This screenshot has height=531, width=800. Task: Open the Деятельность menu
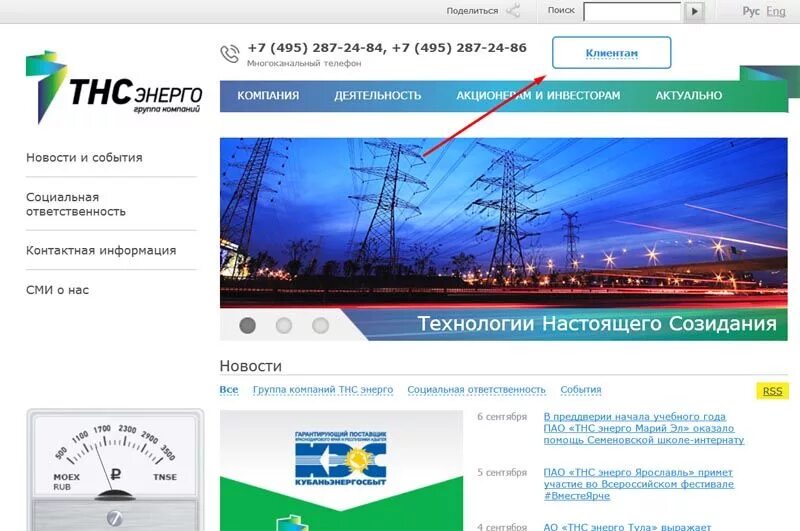(378, 95)
